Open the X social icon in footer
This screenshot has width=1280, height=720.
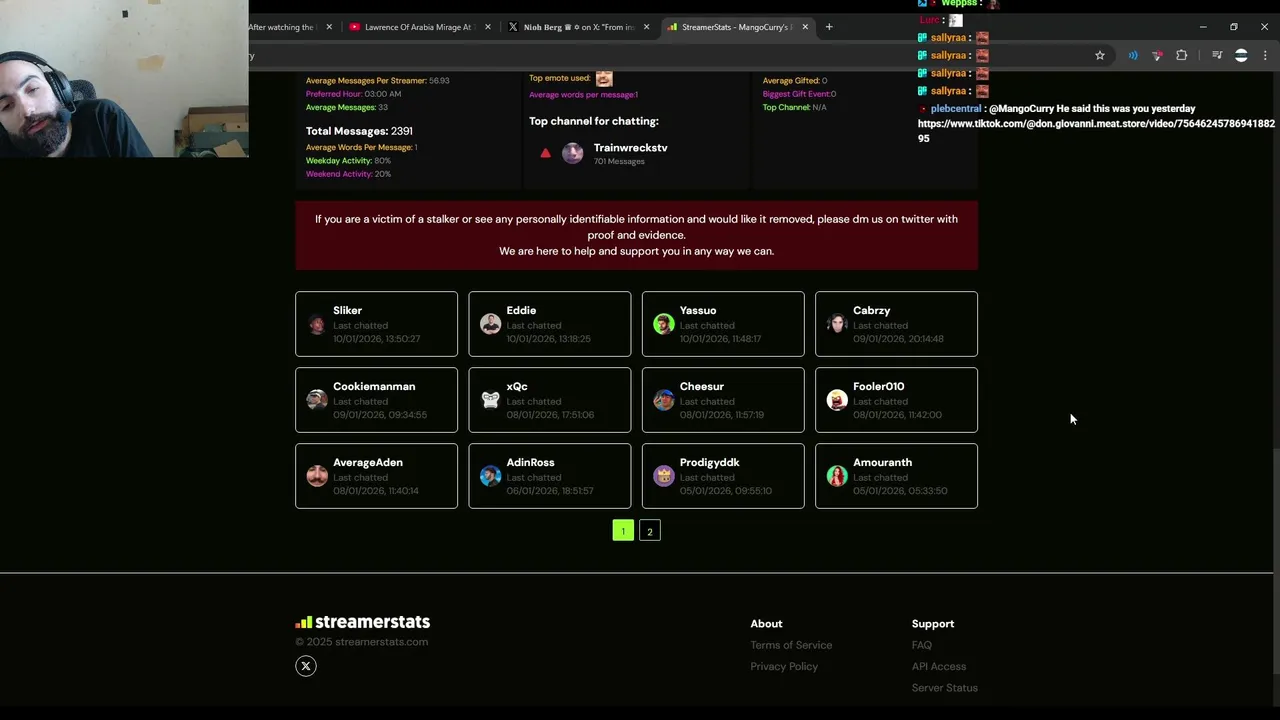click(306, 666)
